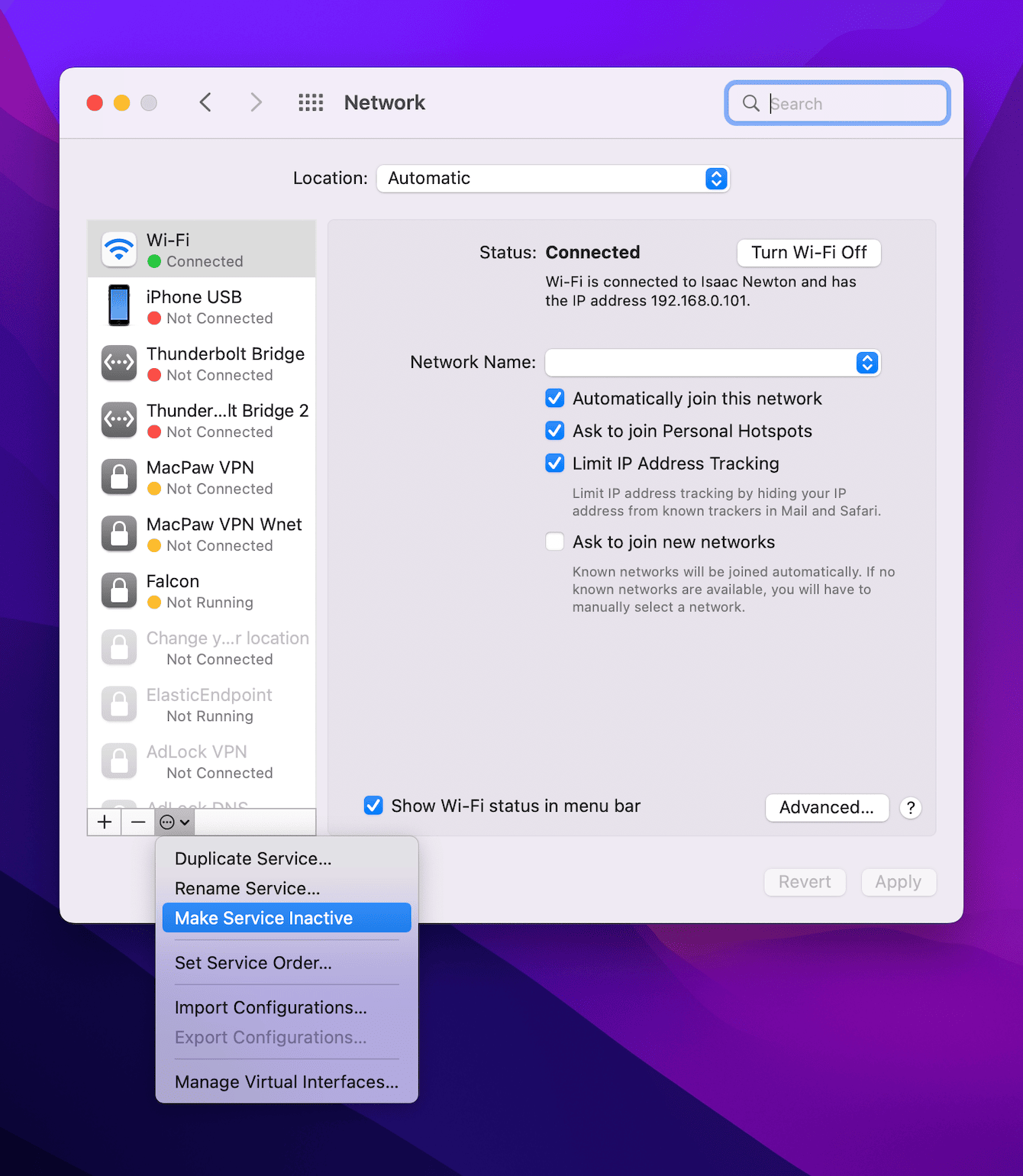1023x1176 pixels.
Task: Click the search magnifier icon
Action: tap(750, 103)
